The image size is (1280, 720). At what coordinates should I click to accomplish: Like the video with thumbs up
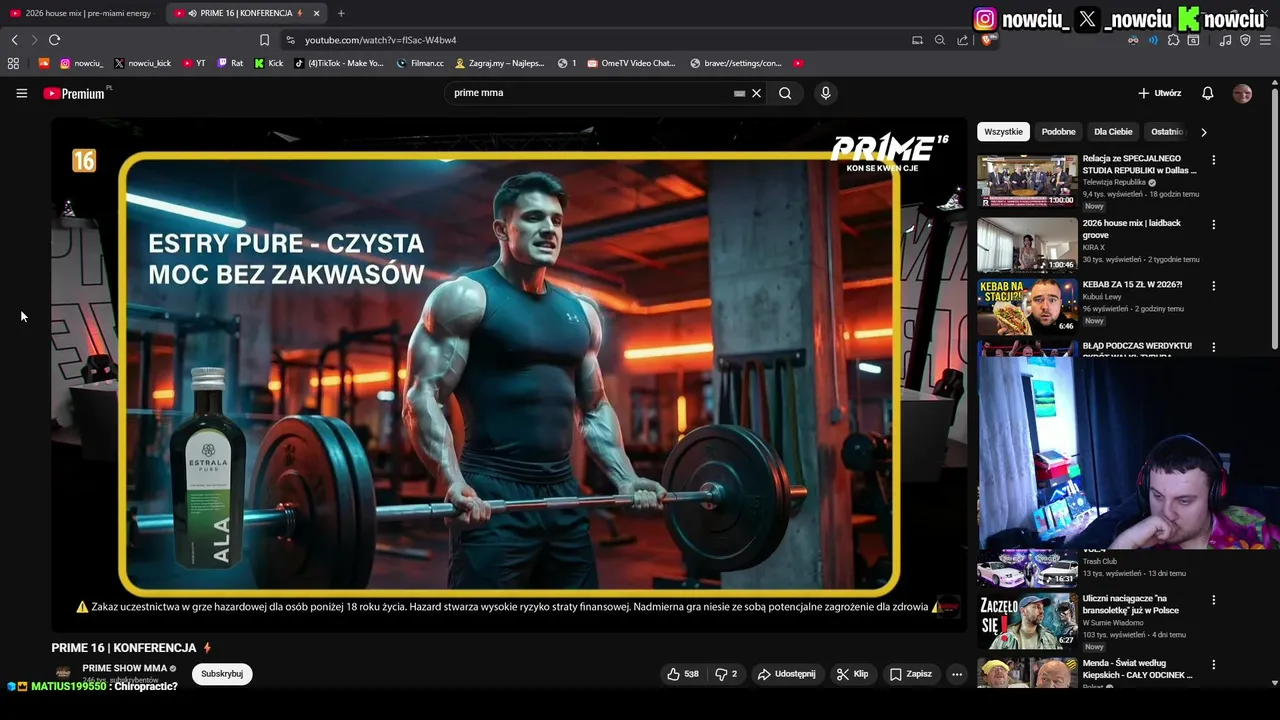pos(683,674)
